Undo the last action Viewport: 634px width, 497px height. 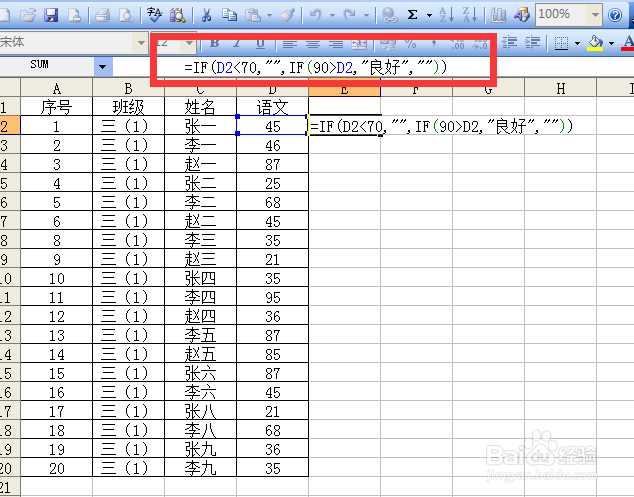(x=315, y=15)
